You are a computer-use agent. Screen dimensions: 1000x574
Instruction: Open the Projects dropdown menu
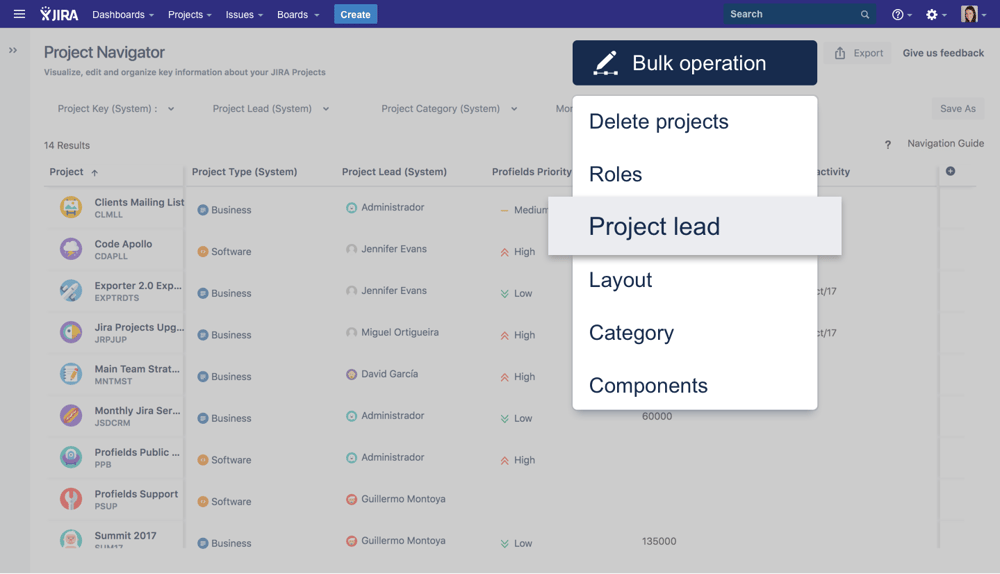pyautogui.click(x=189, y=15)
